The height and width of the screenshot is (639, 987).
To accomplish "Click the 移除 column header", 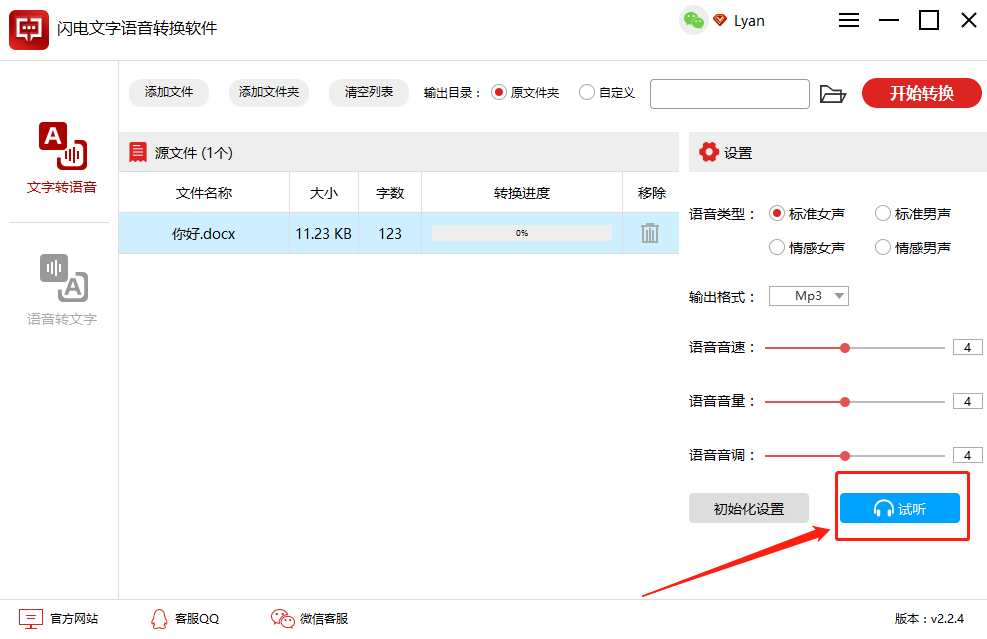I will tap(651, 193).
